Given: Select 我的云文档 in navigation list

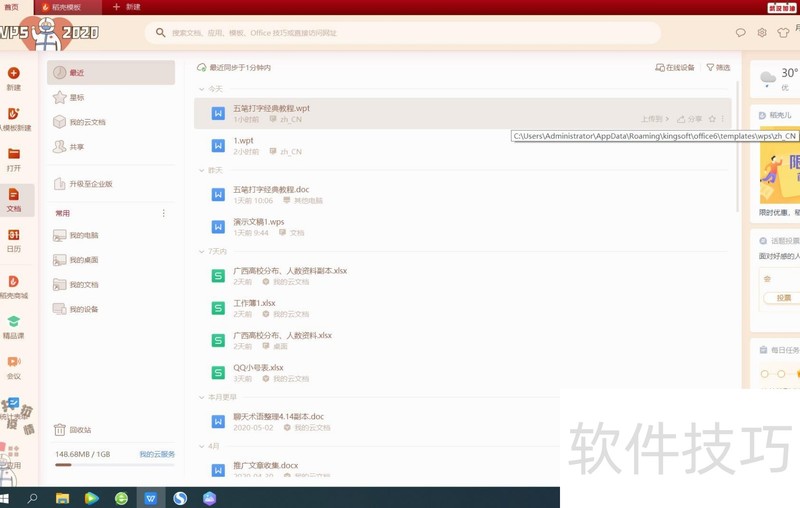Looking at the screenshot, I should point(111,122).
